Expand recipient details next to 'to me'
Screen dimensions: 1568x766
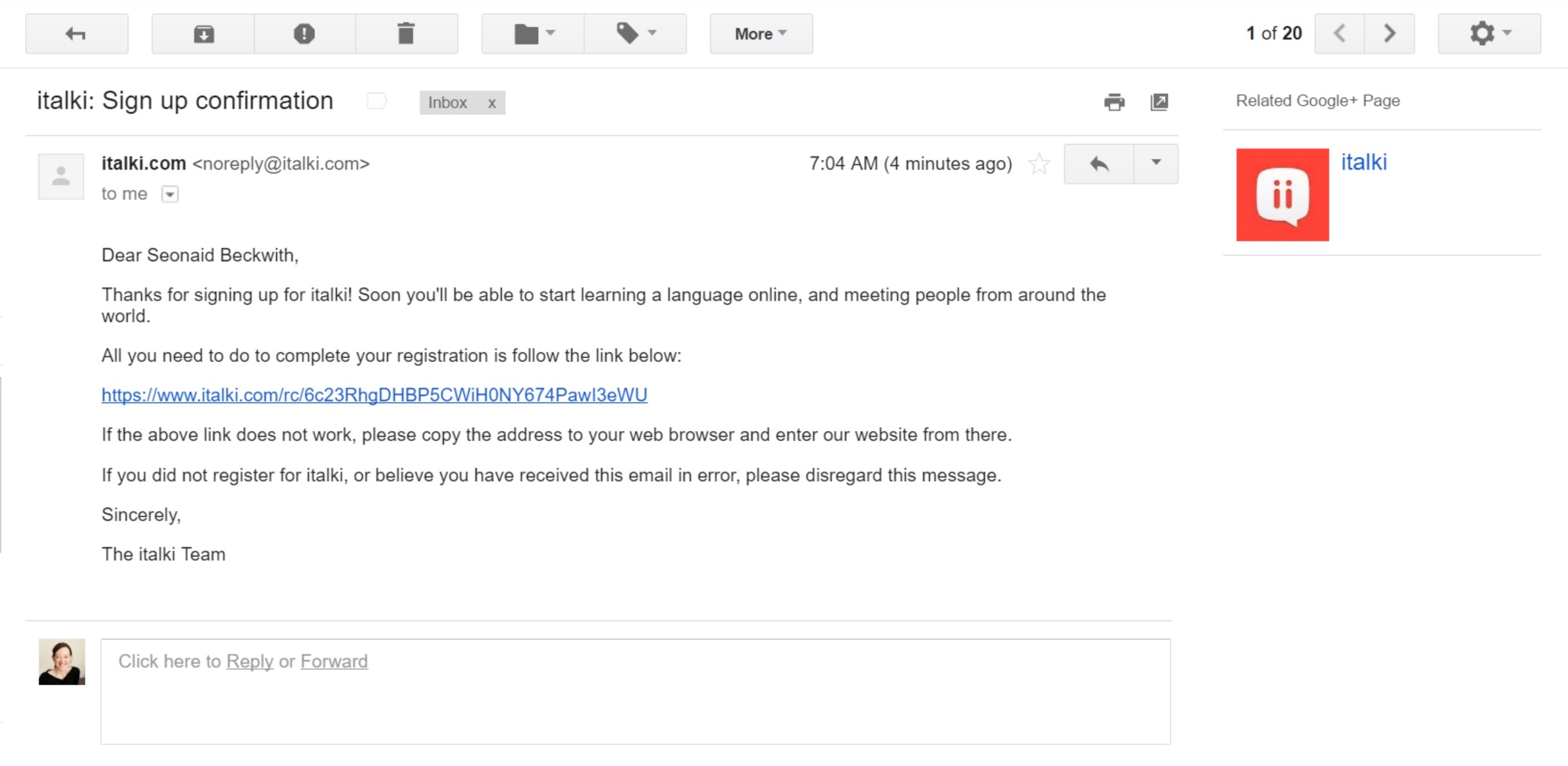click(170, 194)
